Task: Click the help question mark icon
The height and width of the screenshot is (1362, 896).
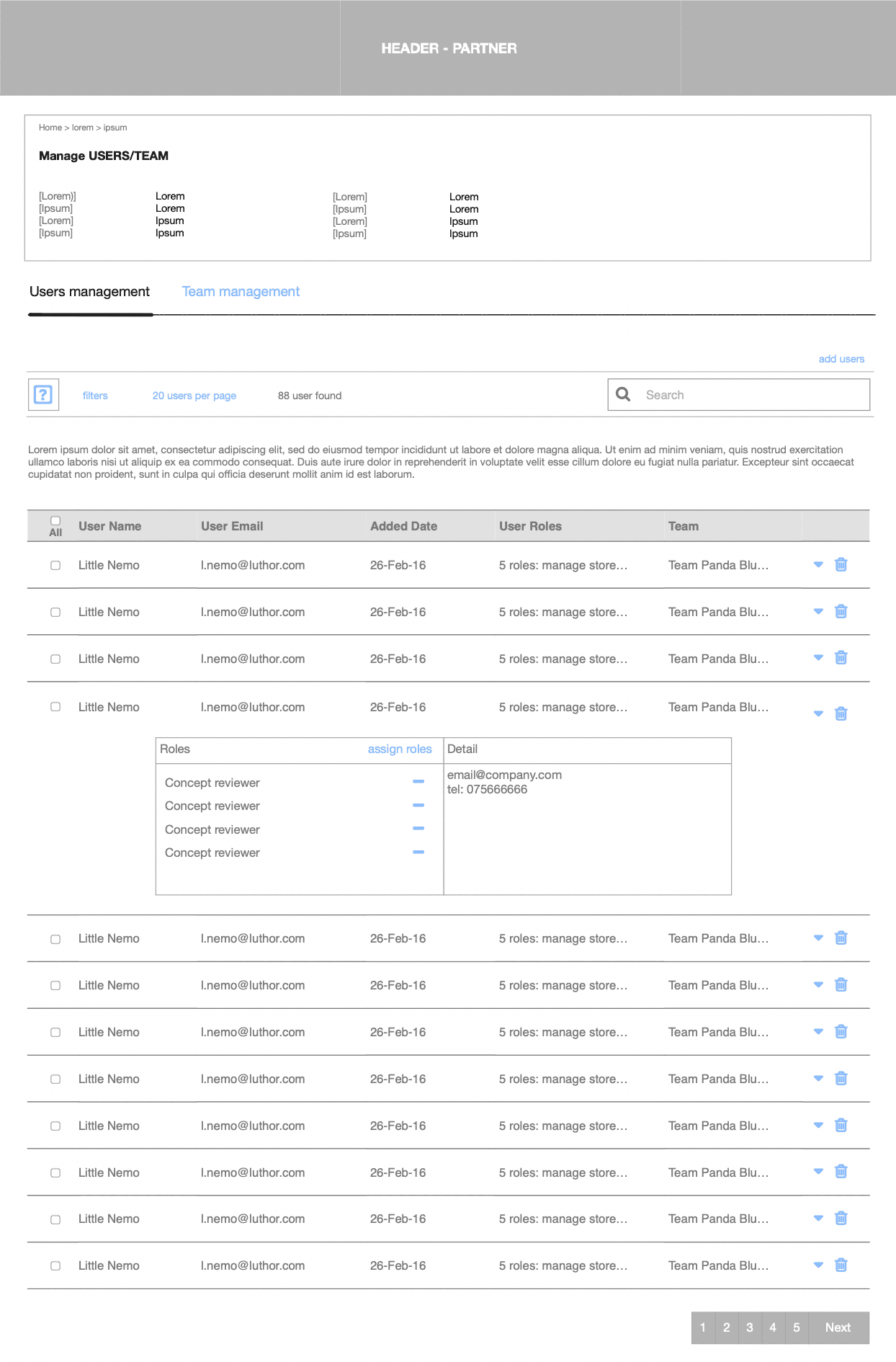Action: point(43,395)
